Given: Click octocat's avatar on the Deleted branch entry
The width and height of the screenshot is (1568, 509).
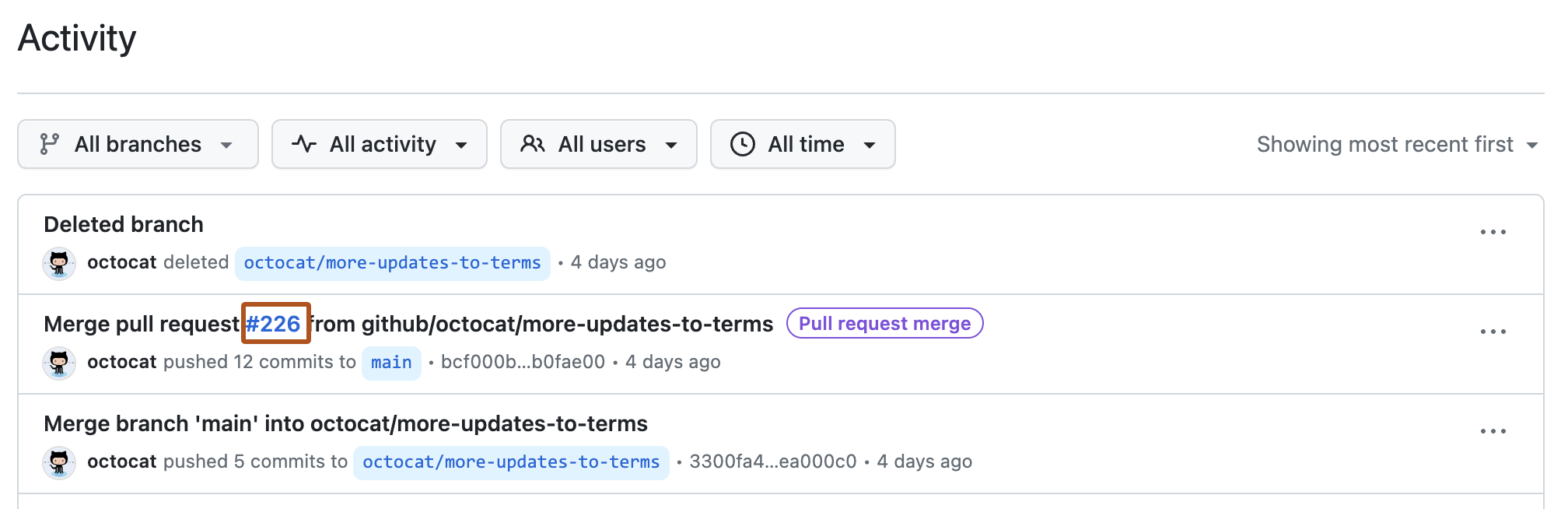Looking at the screenshot, I should (x=58, y=263).
